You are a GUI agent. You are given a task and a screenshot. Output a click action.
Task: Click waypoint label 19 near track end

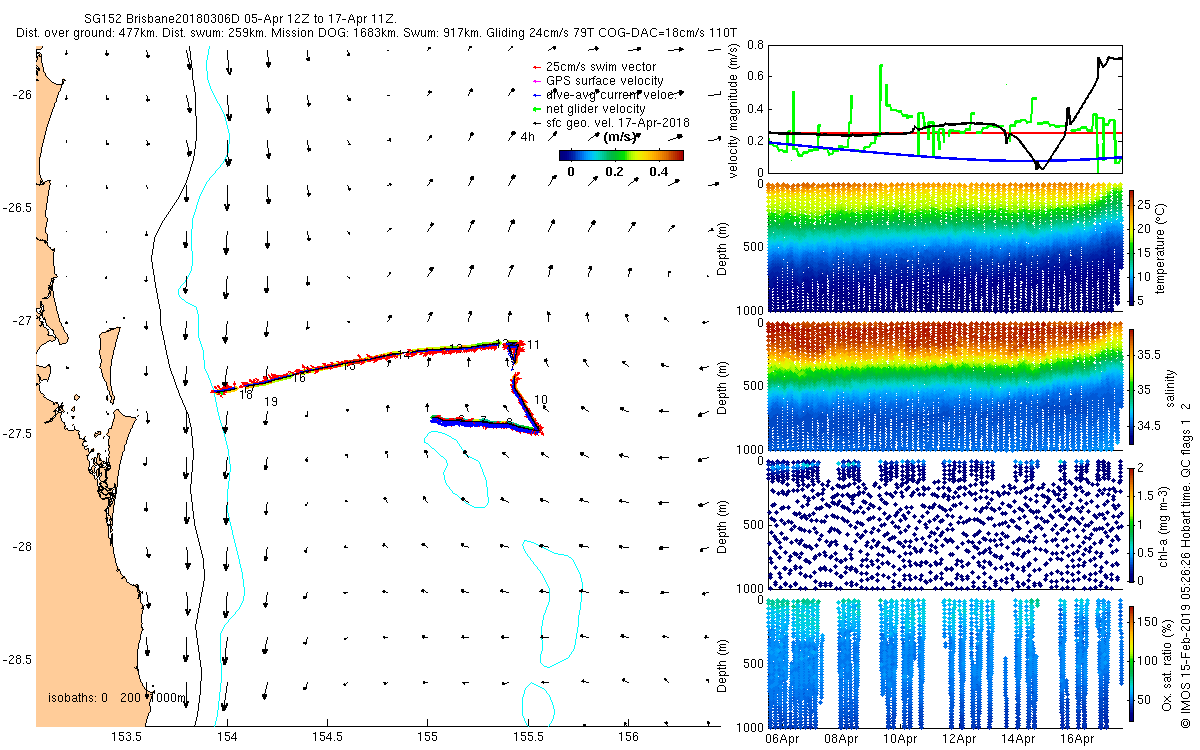coord(270,401)
